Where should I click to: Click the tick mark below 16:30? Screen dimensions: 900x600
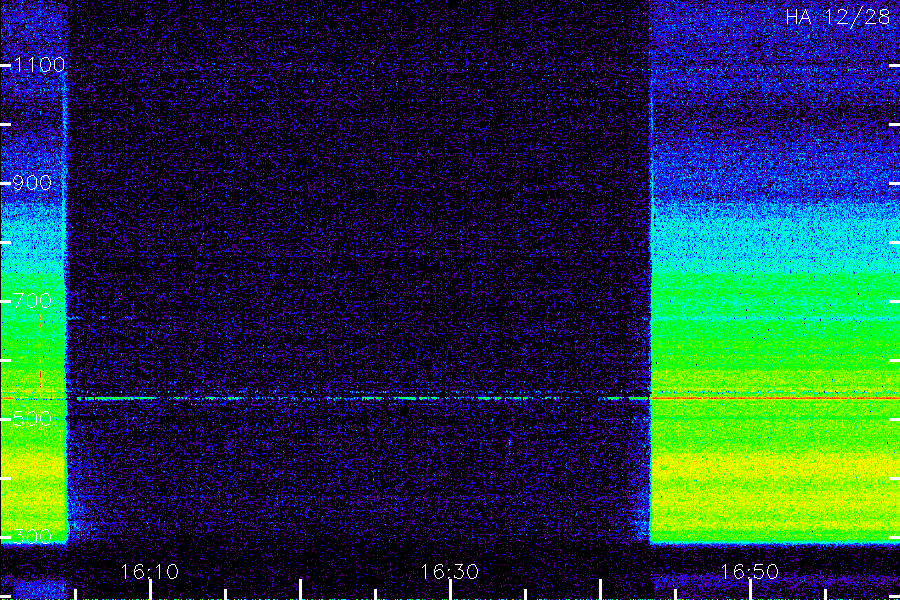(x=451, y=590)
